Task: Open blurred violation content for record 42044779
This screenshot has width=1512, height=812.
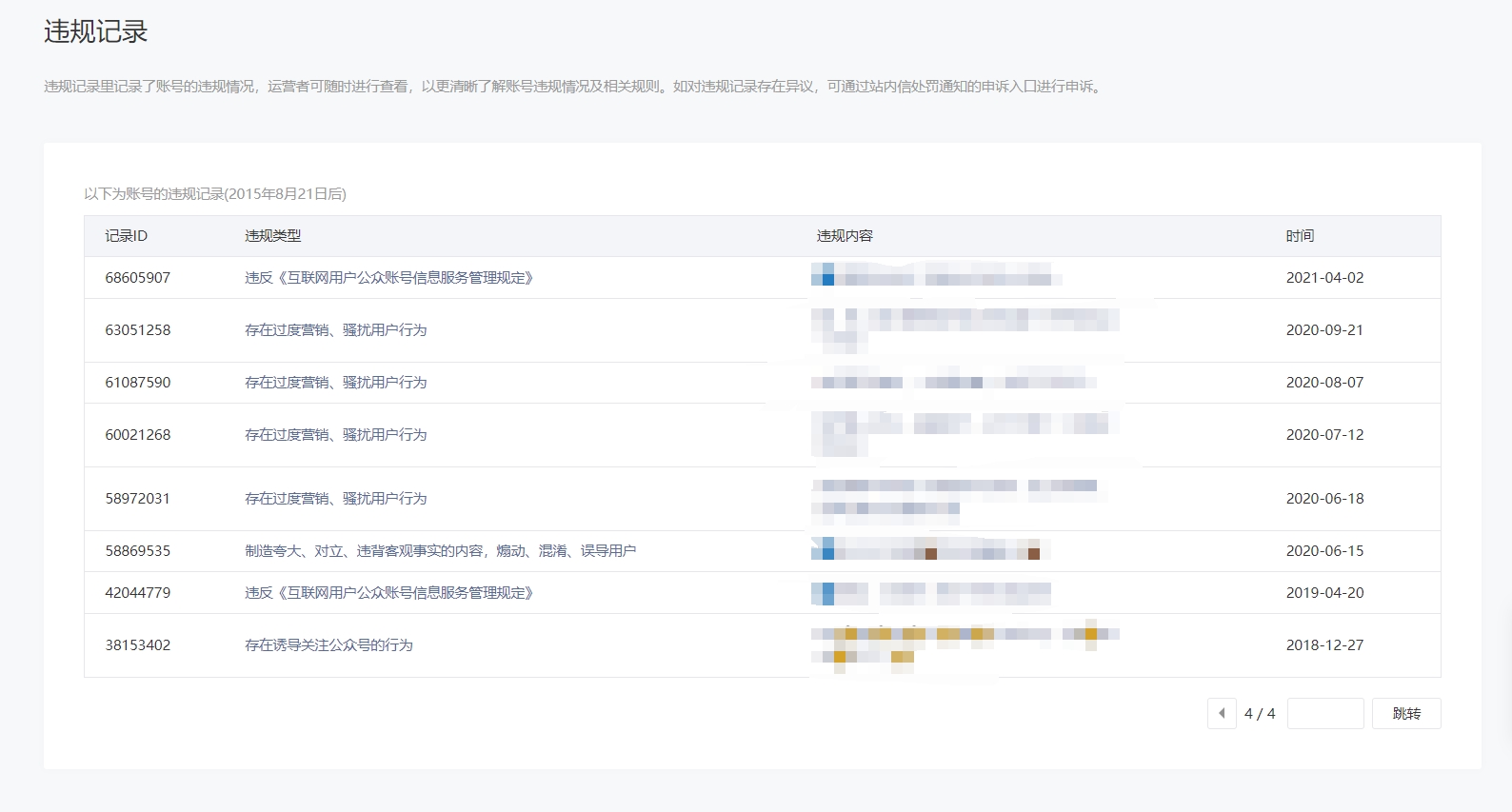Action: 931,593
